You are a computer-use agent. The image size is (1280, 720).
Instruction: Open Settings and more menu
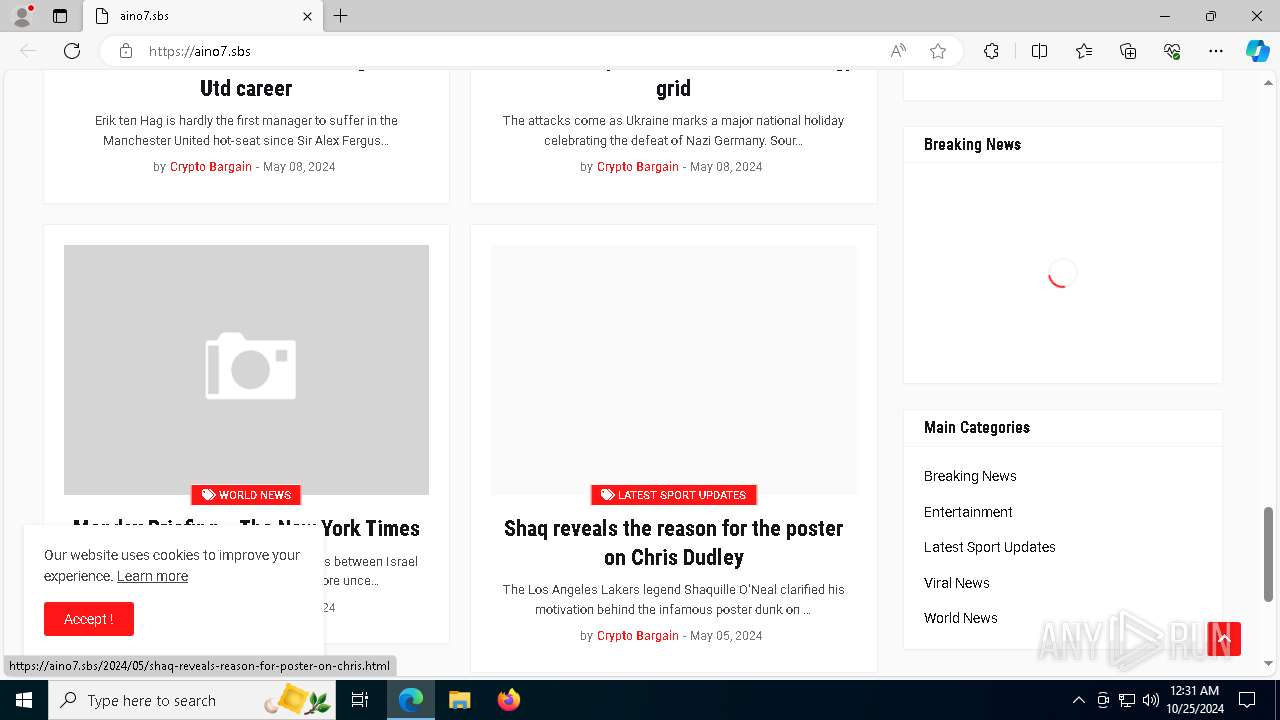(x=1216, y=51)
